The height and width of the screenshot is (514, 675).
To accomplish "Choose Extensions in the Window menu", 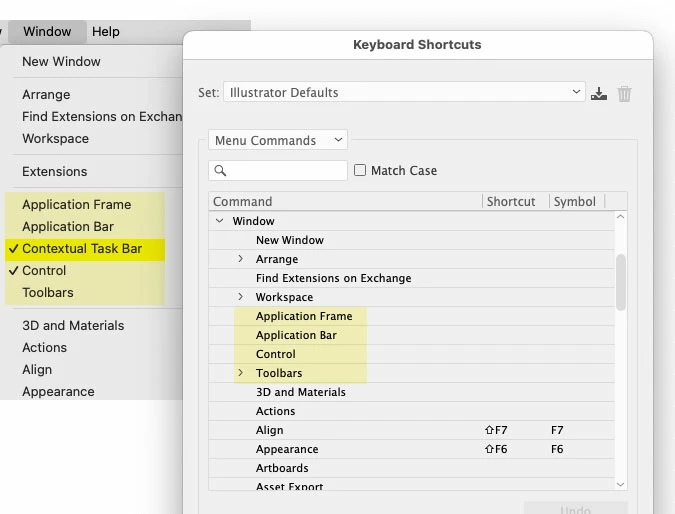I will [x=55, y=172].
